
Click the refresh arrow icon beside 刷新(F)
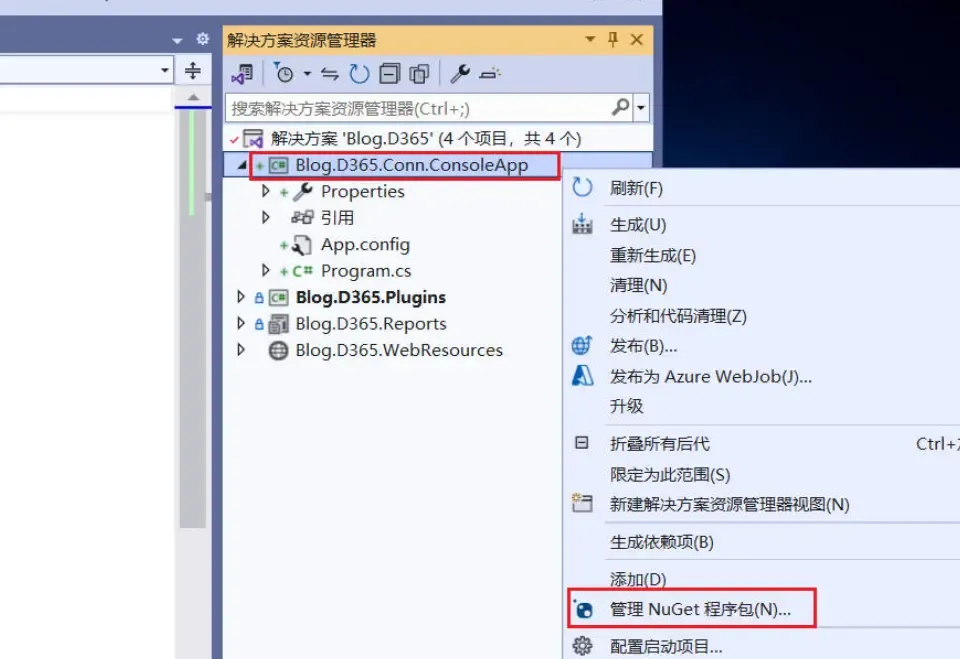point(582,187)
